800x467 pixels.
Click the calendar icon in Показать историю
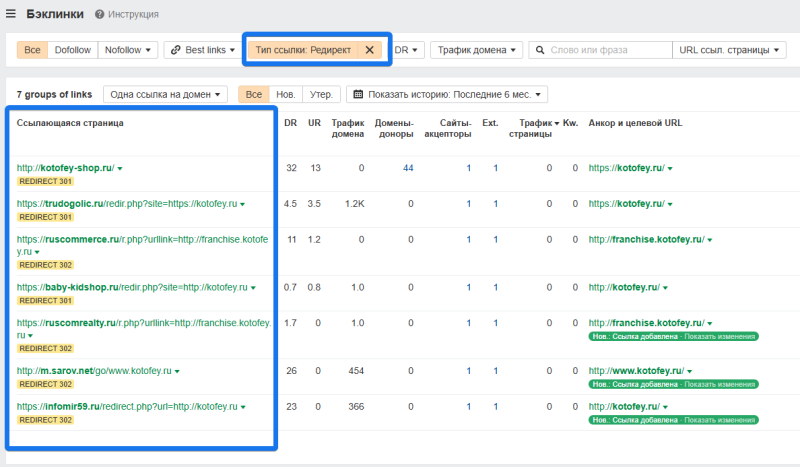pyautogui.click(x=357, y=95)
